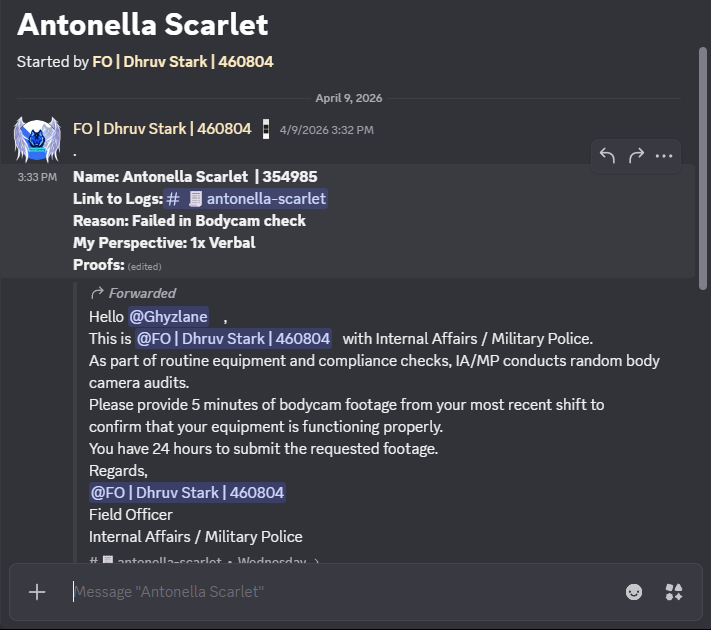Click the FO Dhruv Stark mention after 'This is'
The height and width of the screenshot is (630, 711).
point(233,339)
